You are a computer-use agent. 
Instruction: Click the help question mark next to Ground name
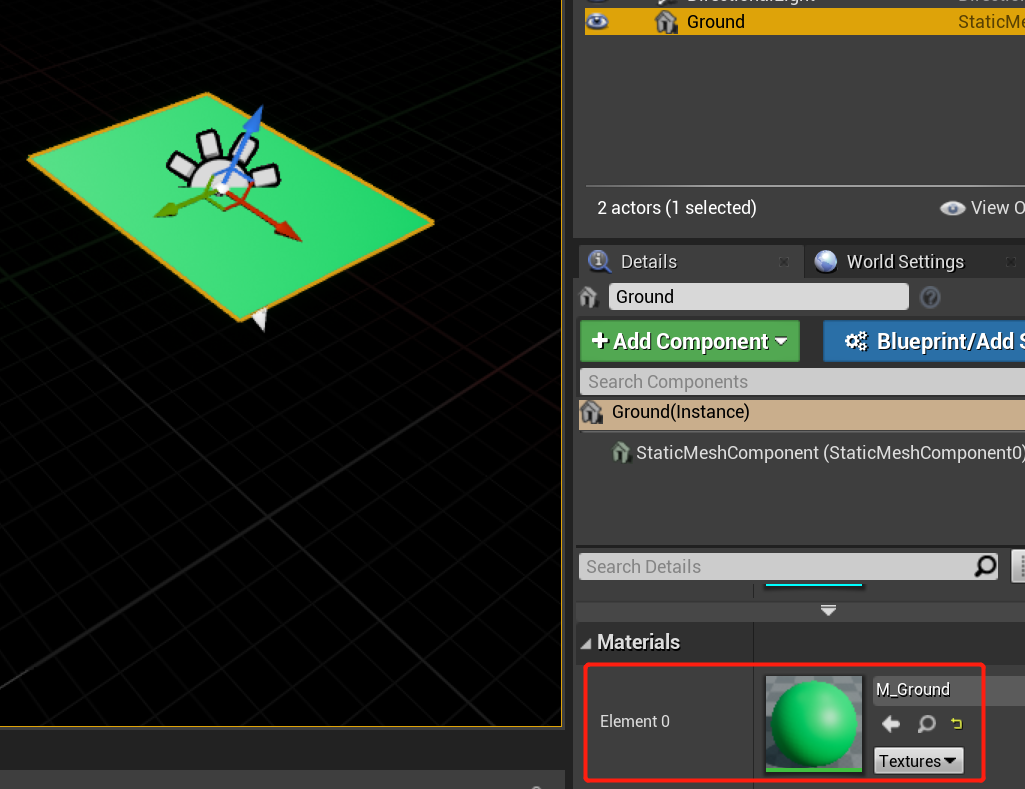pos(930,297)
